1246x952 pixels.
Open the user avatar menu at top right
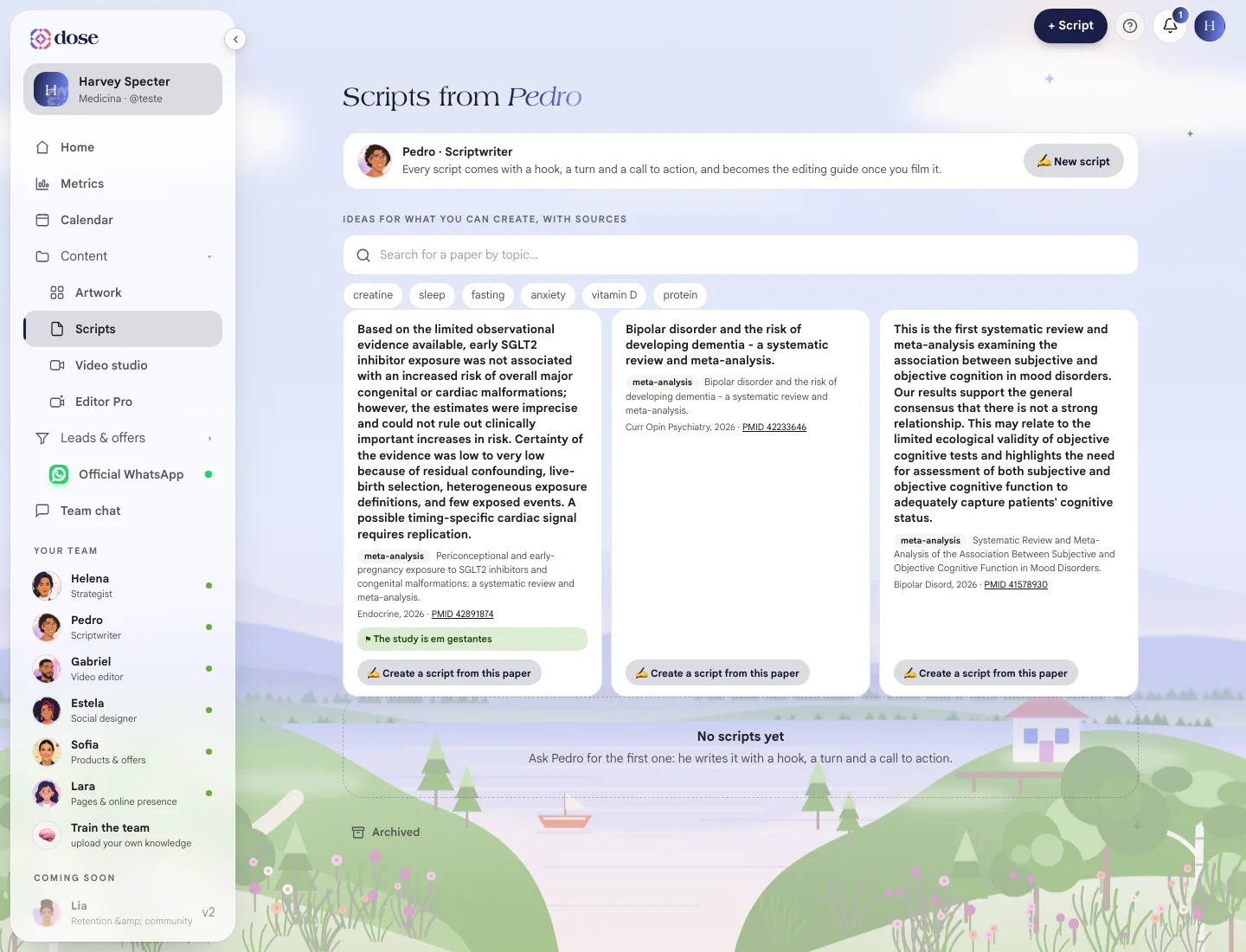1210,26
